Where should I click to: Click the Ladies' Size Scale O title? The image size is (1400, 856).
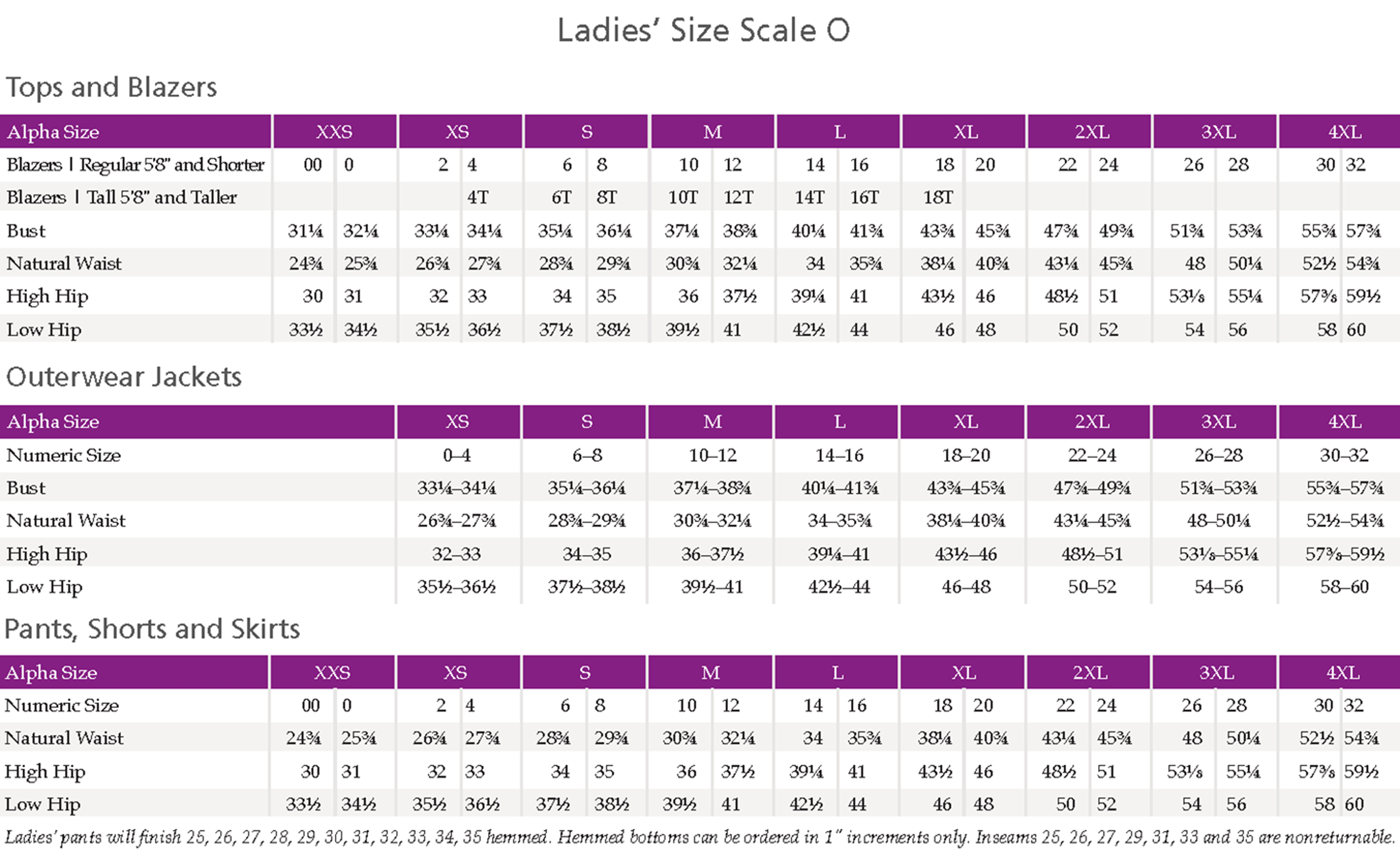pyautogui.click(x=703, y=30)
